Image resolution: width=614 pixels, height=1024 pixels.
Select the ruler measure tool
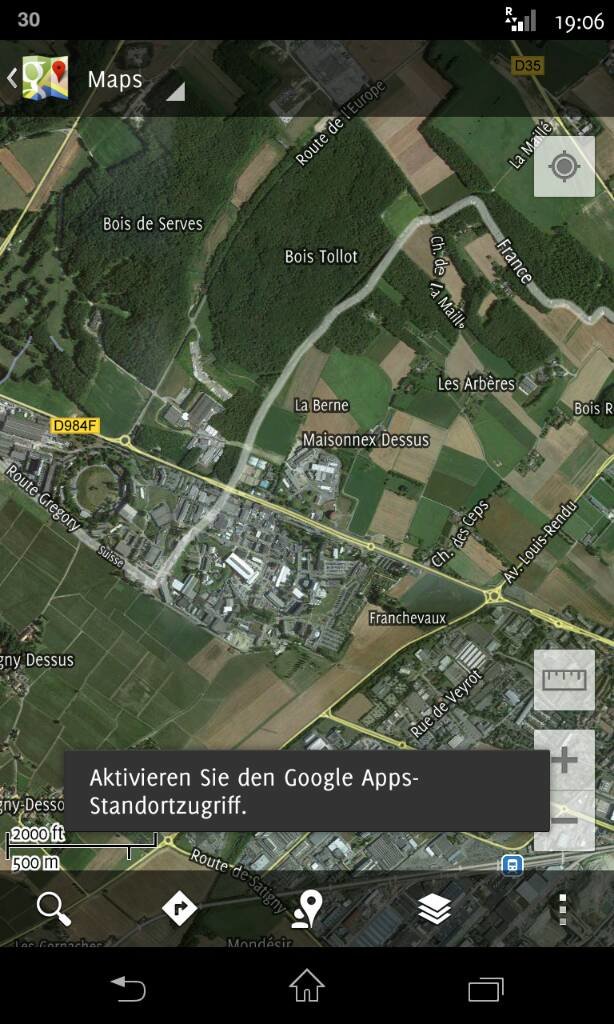click(564, 680)
